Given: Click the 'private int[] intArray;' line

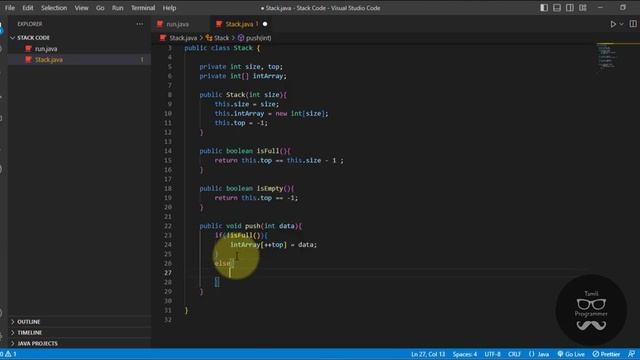Looking at the screenshot, I should pos(243,76).
